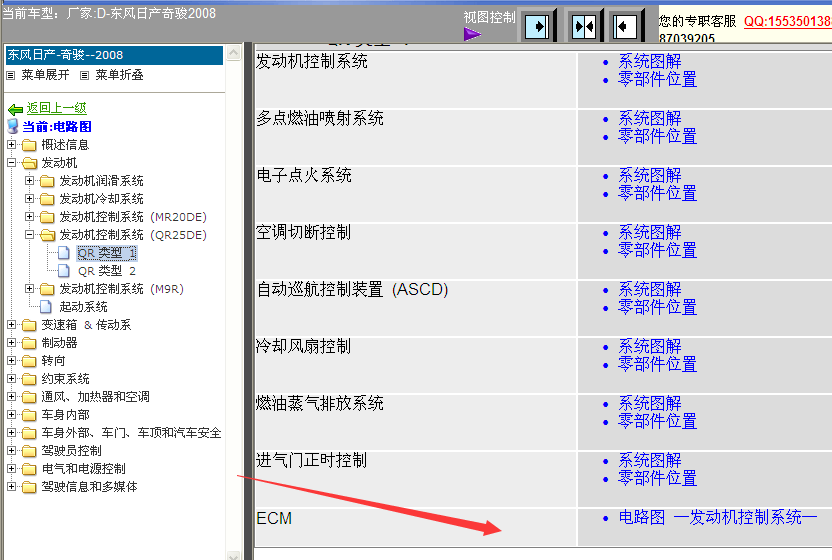Click the first view control arrow button
Viewport: 832px width, 560px height.
tap(537, 26)
